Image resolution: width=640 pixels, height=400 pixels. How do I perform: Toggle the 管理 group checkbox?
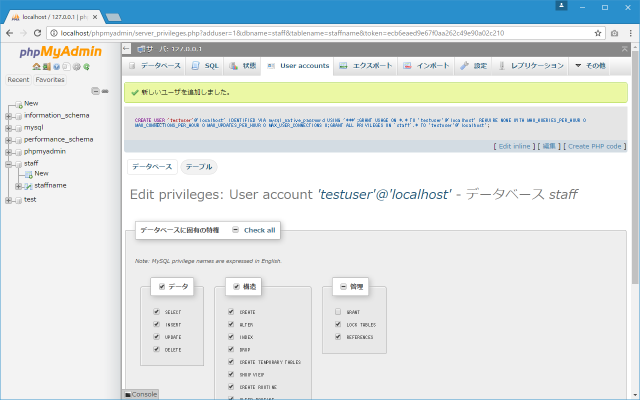click(x=343, y=287)
